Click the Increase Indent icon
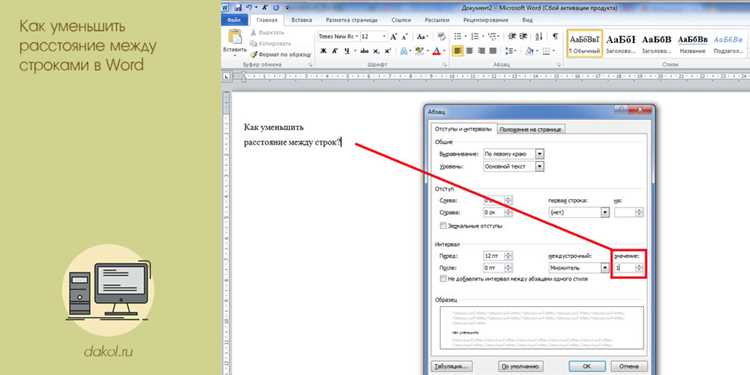This screenshot has height=375, width=750. click(x=524, y=36)
